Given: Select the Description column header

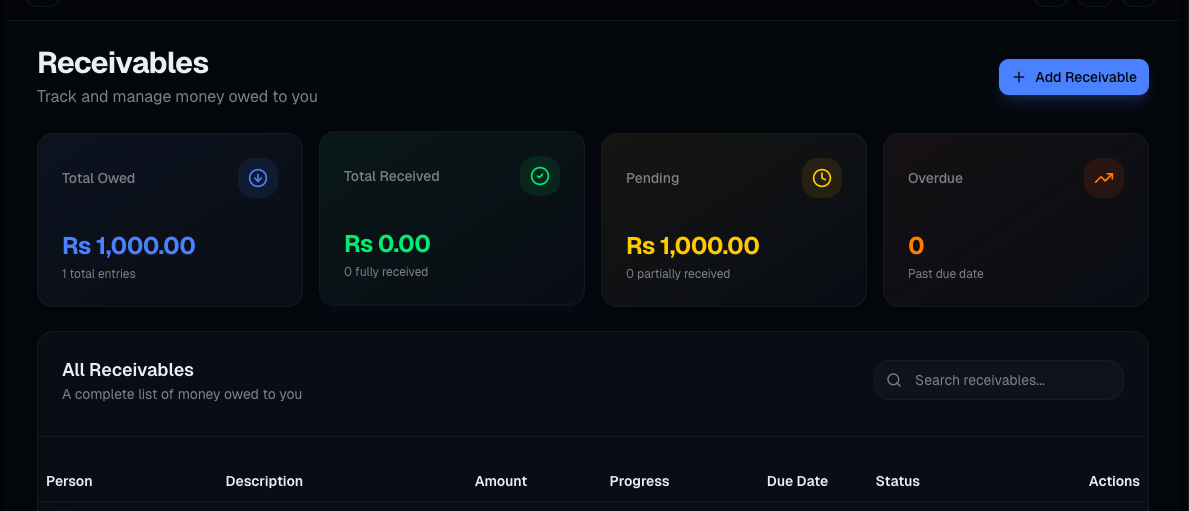Looking at the screenshot, I should (264, 481).
